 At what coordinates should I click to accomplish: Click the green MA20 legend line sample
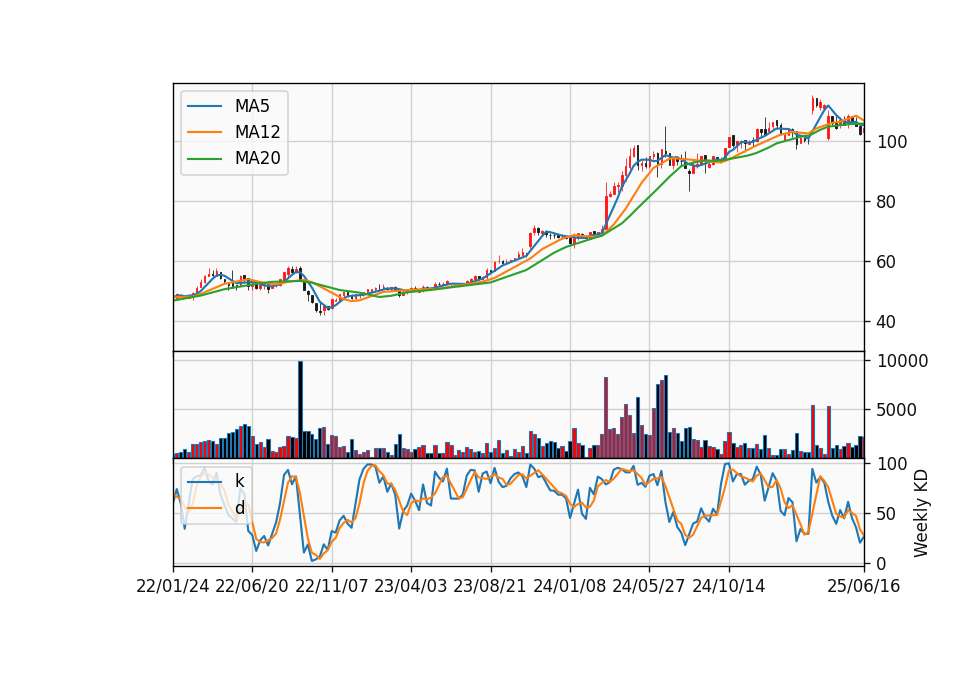pyautogui.click(x=204, y=159)
